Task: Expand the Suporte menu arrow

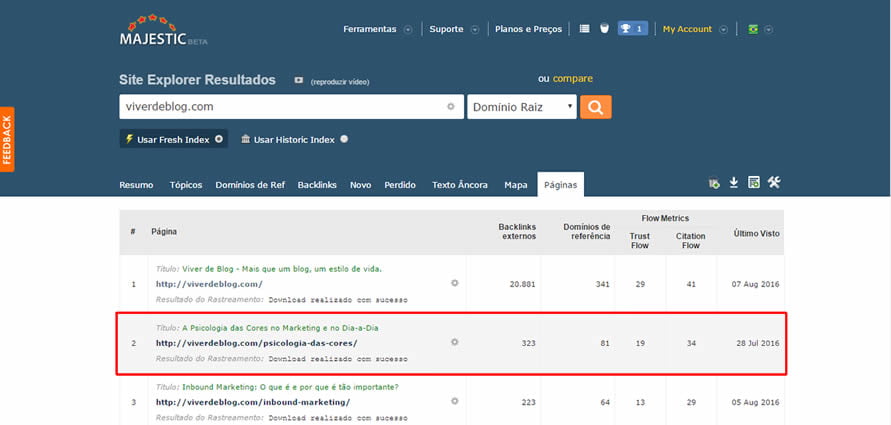Action: pyautogui.click(x=475, y=30)
